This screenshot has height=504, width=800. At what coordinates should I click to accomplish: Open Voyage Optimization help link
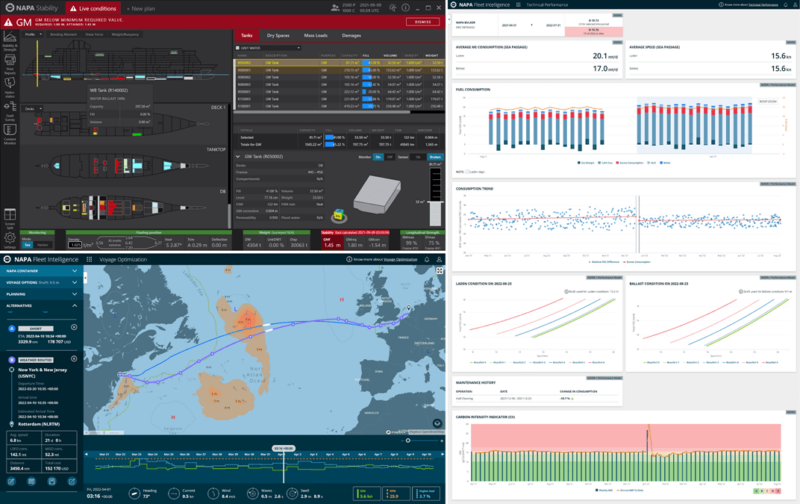(401, 260)
